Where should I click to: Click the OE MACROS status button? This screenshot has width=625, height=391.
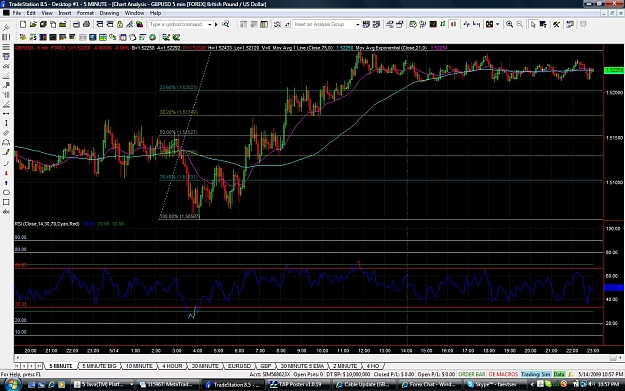coord(503,374)
